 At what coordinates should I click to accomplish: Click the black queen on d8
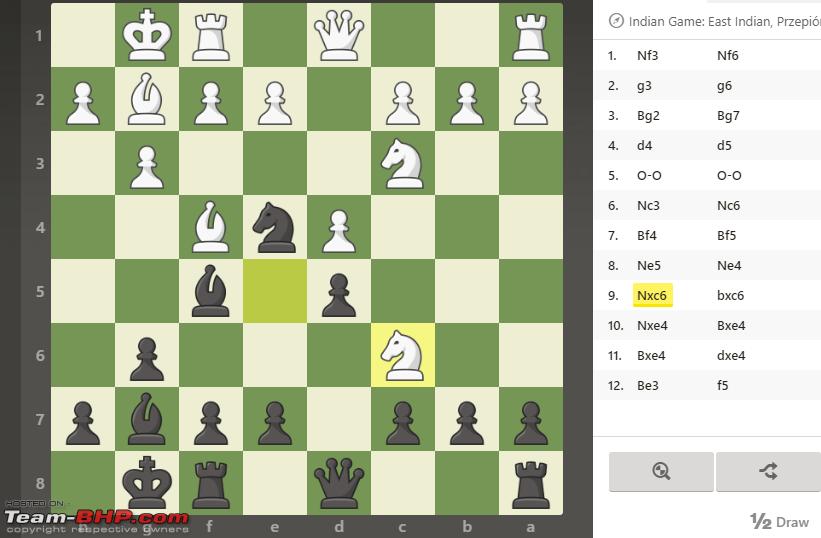point(339,483)
